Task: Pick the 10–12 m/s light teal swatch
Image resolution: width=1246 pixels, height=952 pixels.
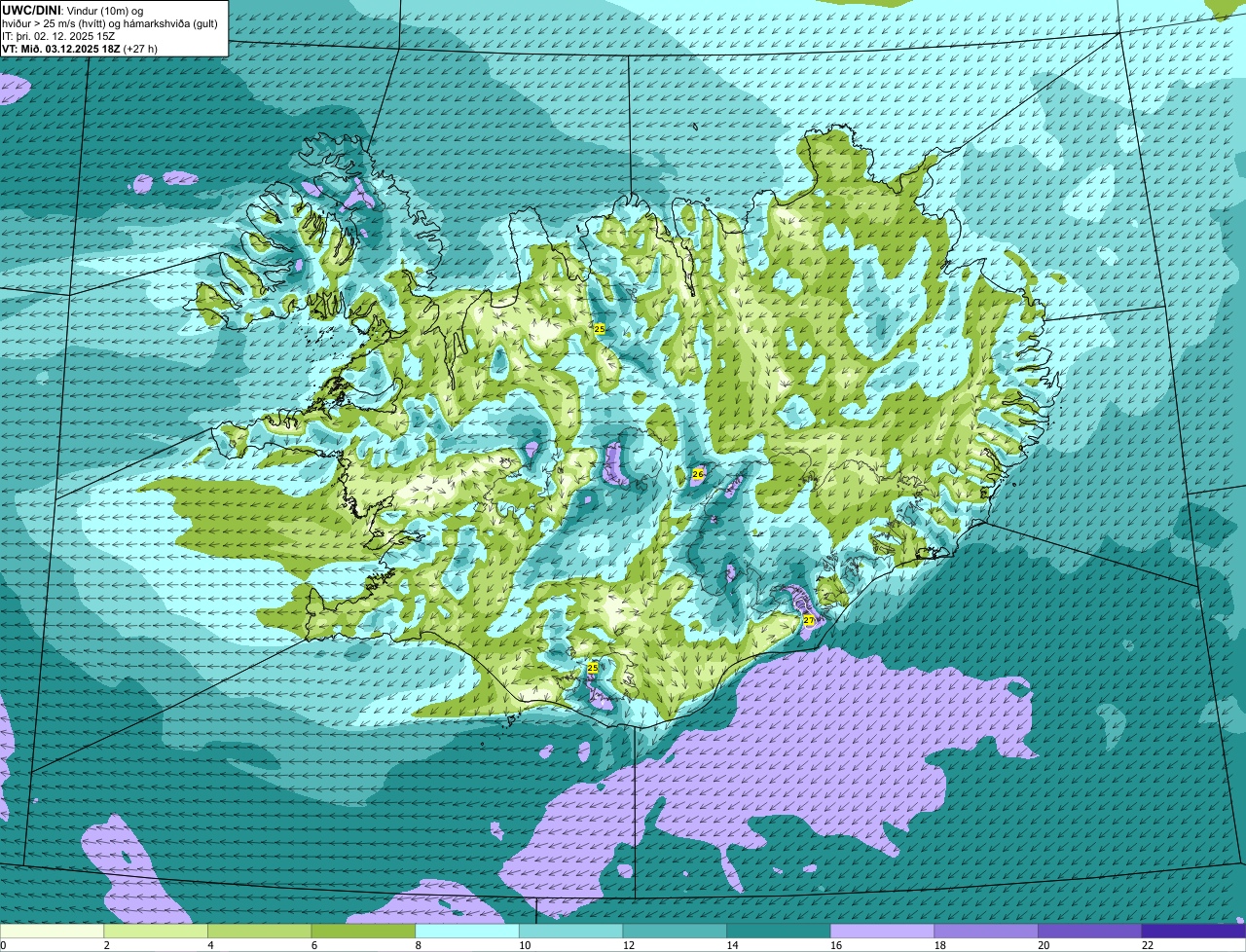Action: pos(570,931)
